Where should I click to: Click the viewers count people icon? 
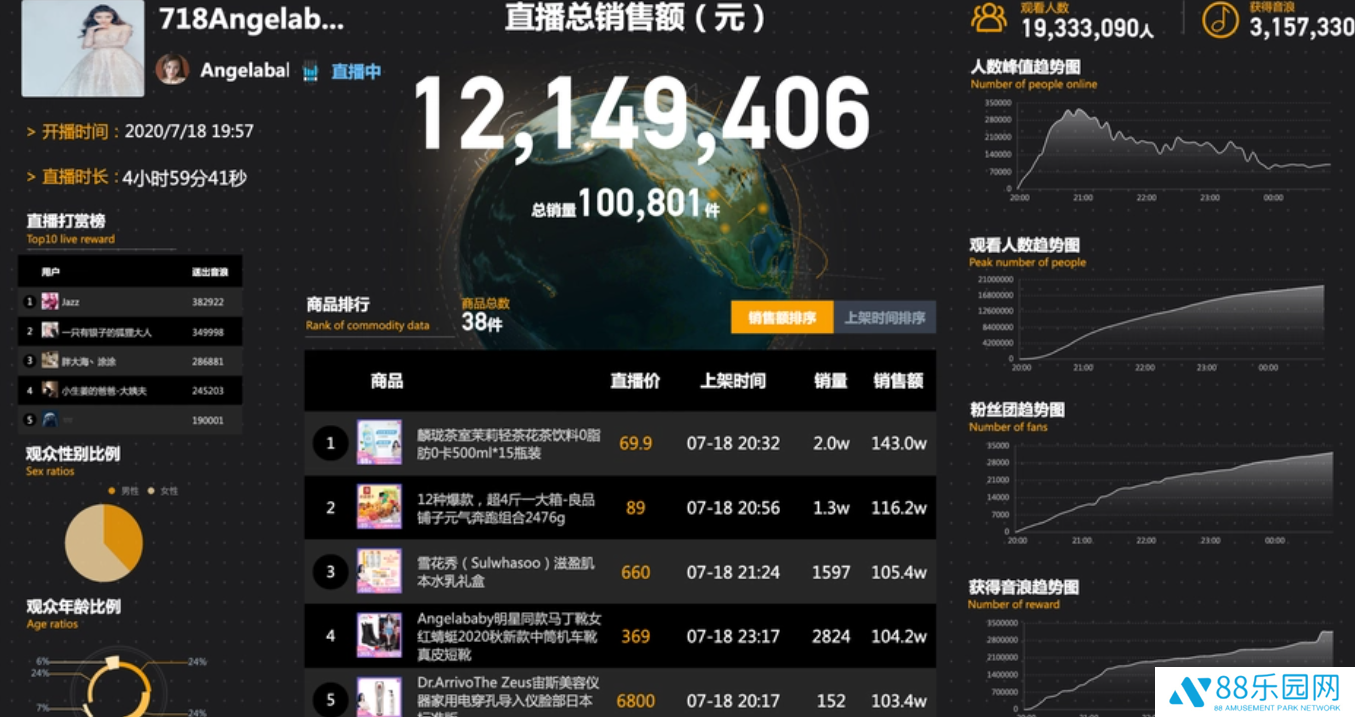click(989, 18)
